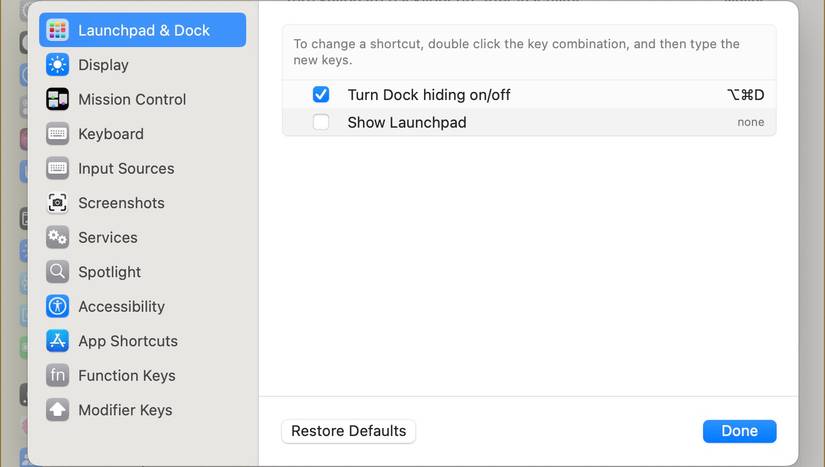Click the Spotlight magnifier icon
The height and width of the screenshot is (467, 825).
click(x=58, y=272)
